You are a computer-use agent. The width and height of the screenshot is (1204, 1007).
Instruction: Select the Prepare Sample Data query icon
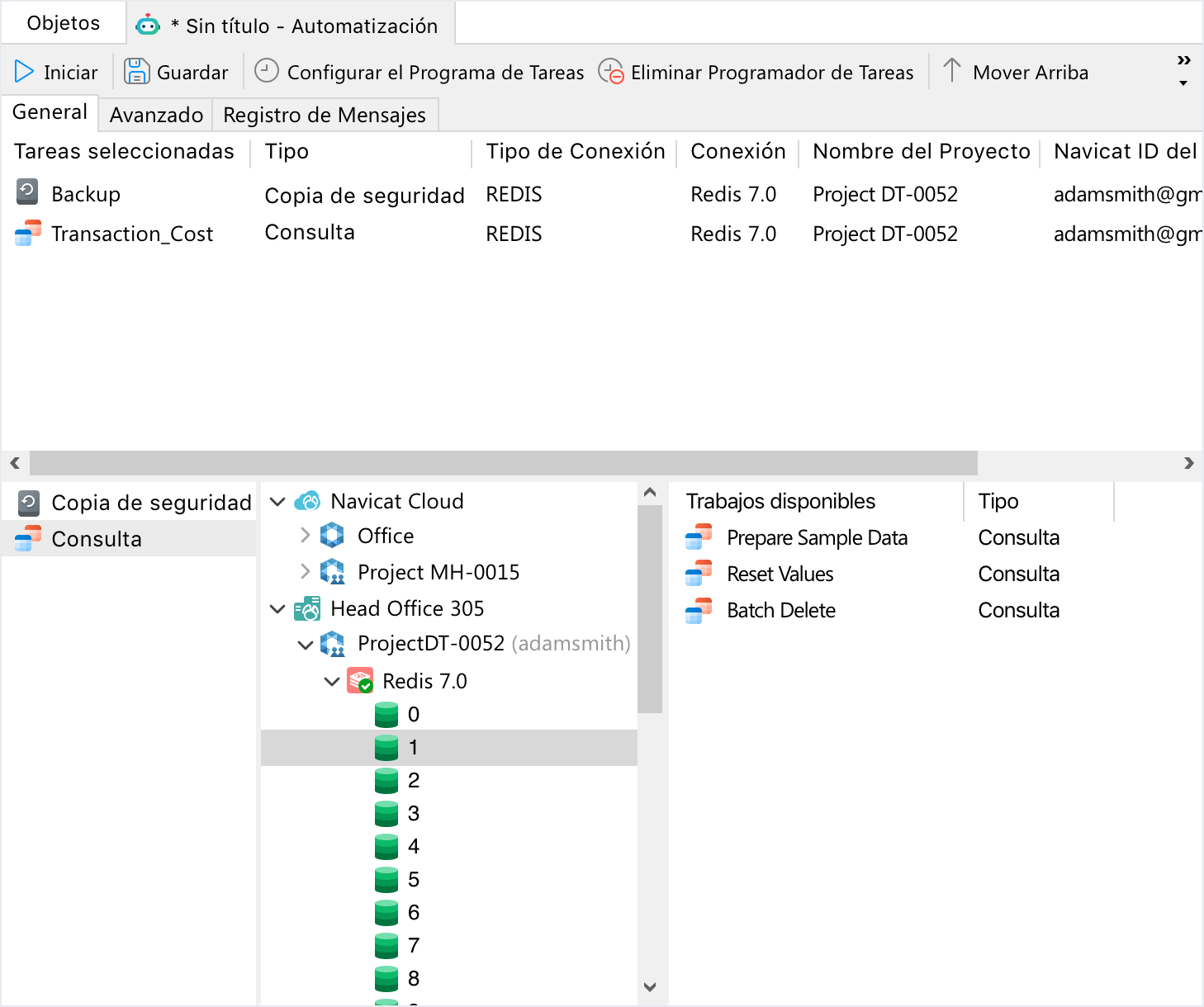click(x=699, y=537)
